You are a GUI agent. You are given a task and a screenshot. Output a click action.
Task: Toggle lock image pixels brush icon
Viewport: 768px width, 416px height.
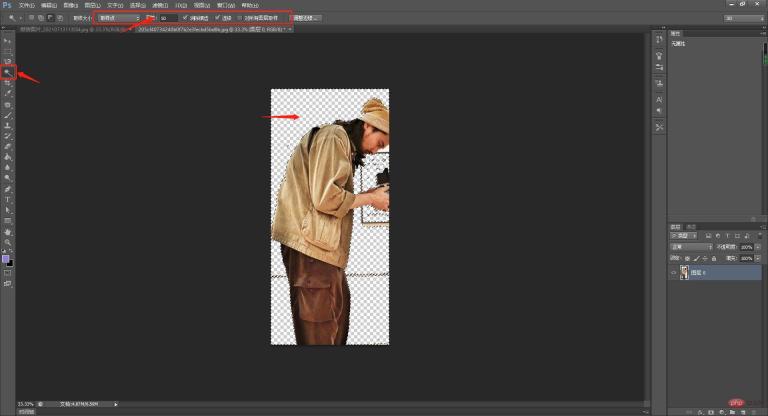696,259
